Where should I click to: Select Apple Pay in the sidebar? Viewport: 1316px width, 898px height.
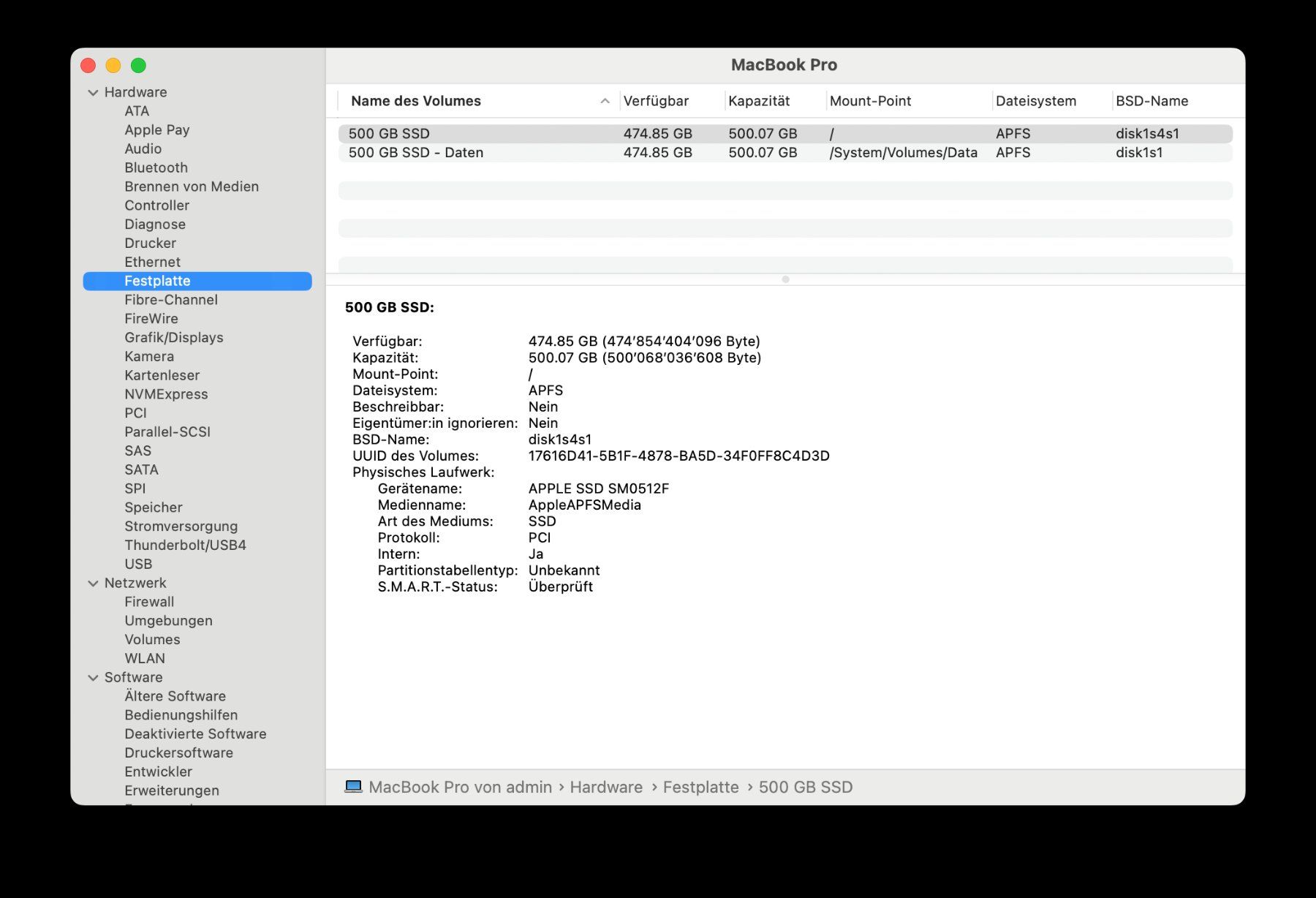coord(157,130)
